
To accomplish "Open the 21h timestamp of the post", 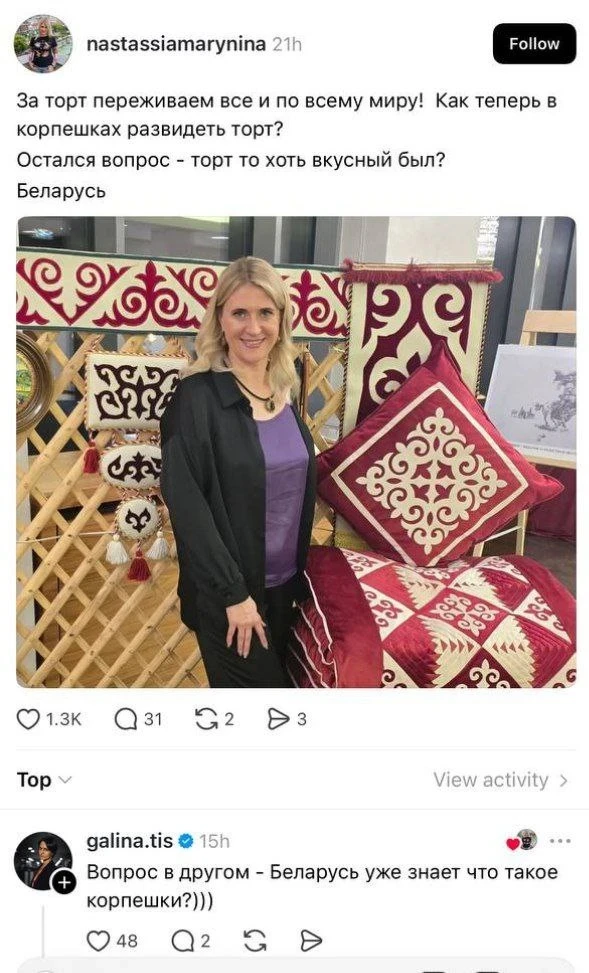I will point(287,44).
